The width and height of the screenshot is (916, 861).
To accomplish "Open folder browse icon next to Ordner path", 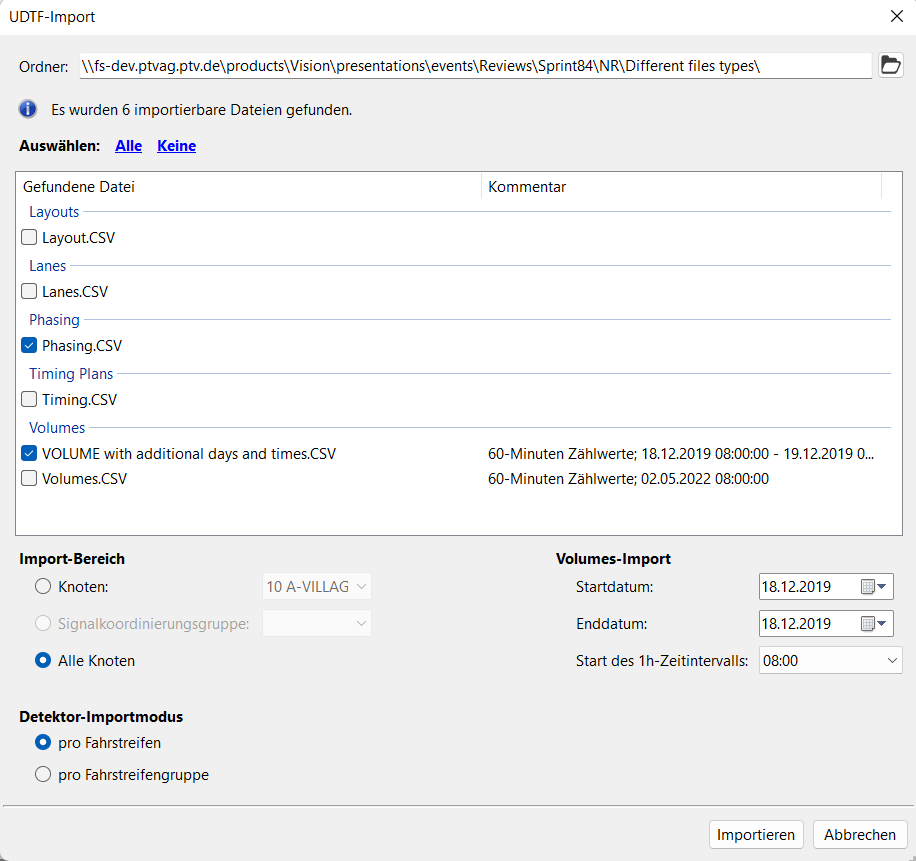I will (890, 66).
